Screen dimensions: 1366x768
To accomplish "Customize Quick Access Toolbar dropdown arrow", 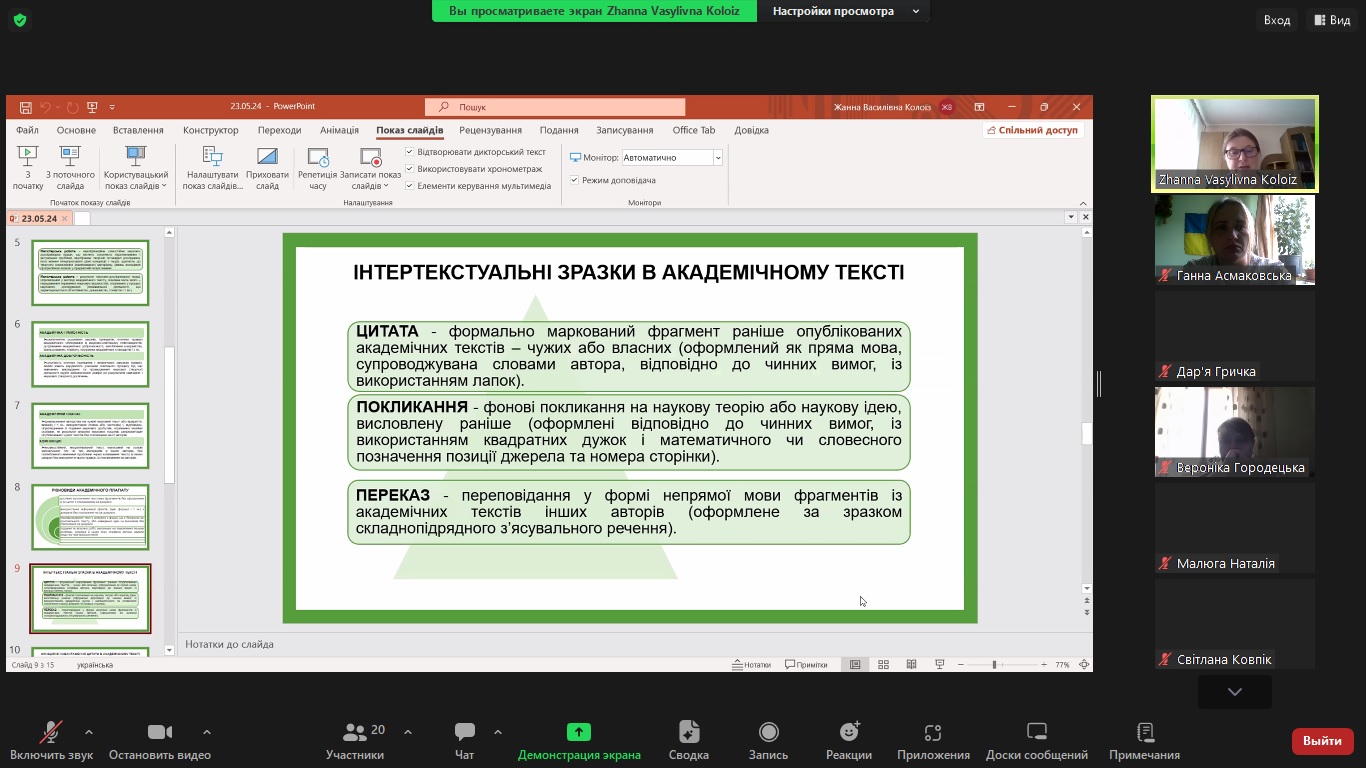I will click(112, 107).
